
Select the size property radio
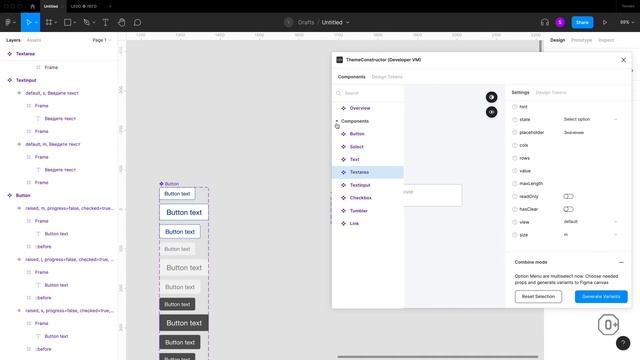click(515, 235)
